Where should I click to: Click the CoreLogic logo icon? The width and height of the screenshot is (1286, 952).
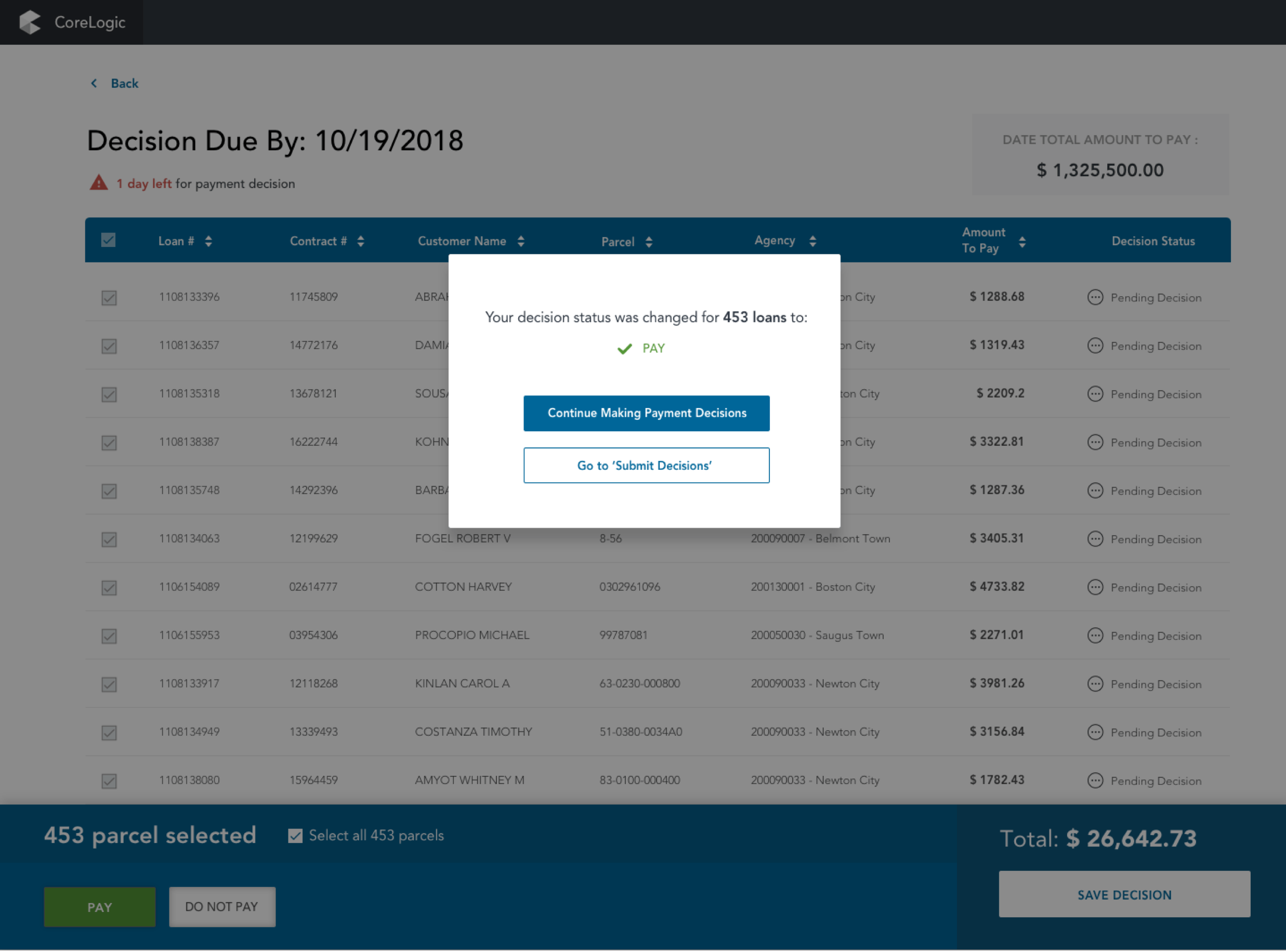pyautogui.click(x=30, y=22)
